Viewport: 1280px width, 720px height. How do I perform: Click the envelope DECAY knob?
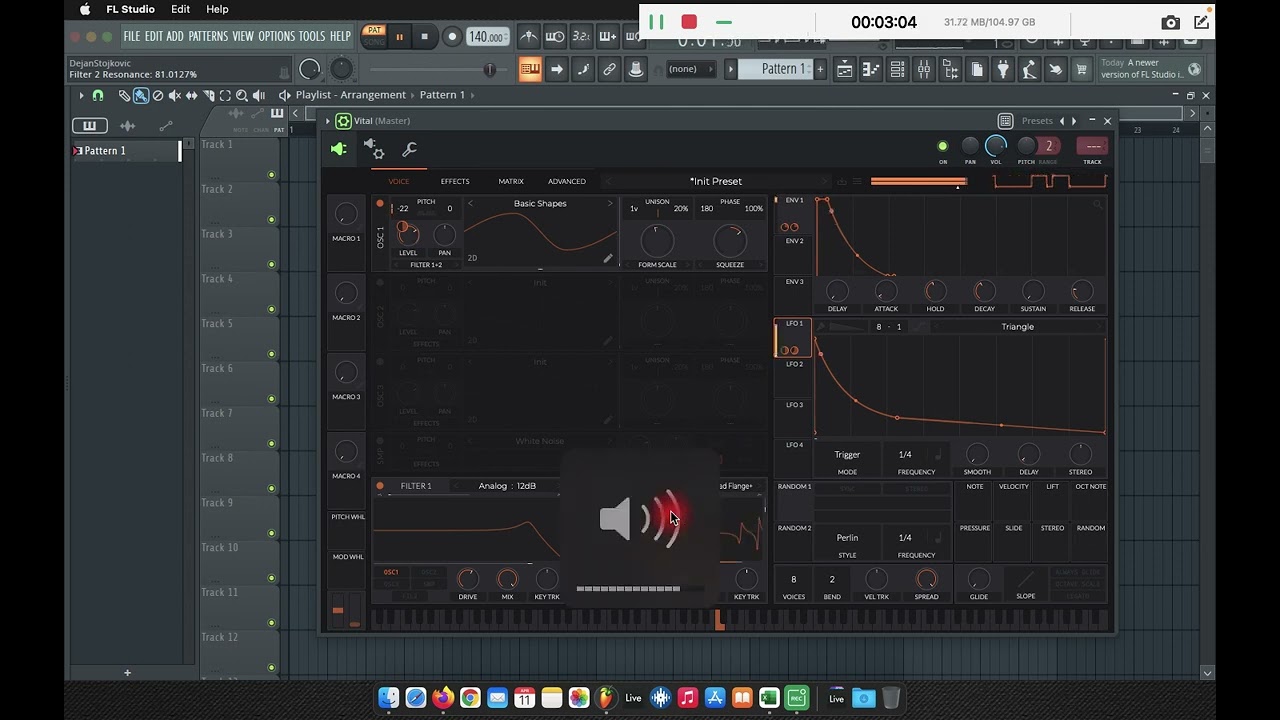[x=984, y=291]
